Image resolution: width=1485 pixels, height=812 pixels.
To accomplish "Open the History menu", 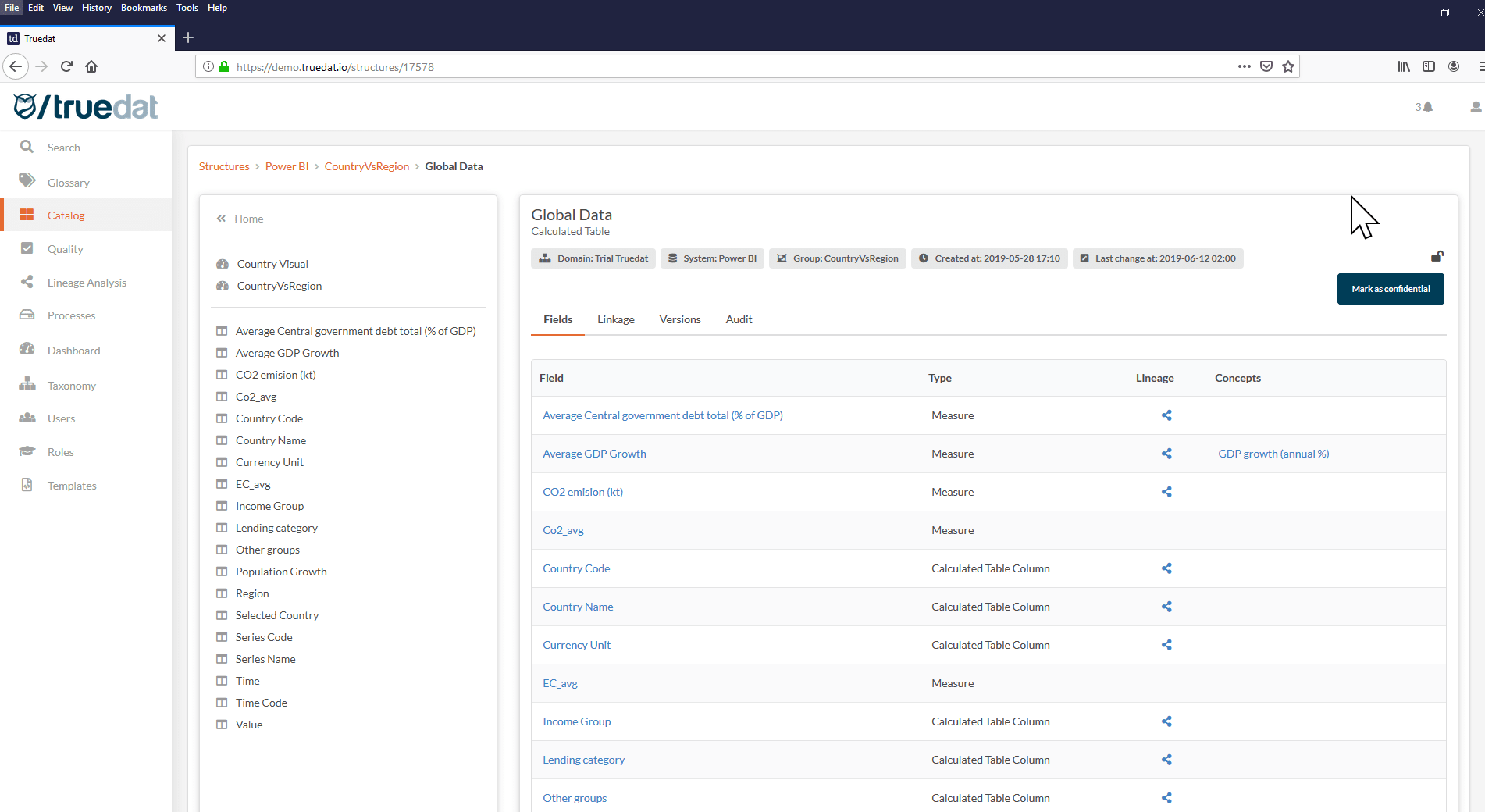I will coord(97,8).
